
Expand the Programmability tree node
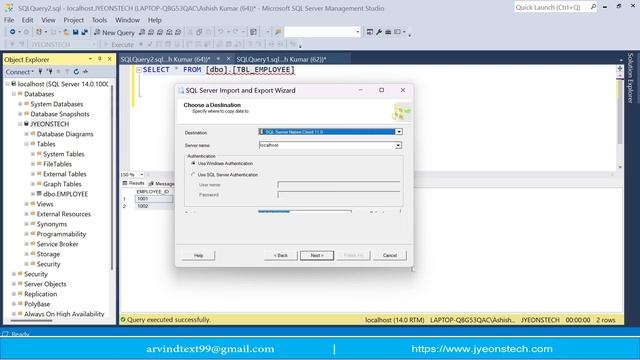[x=26, y=234]
